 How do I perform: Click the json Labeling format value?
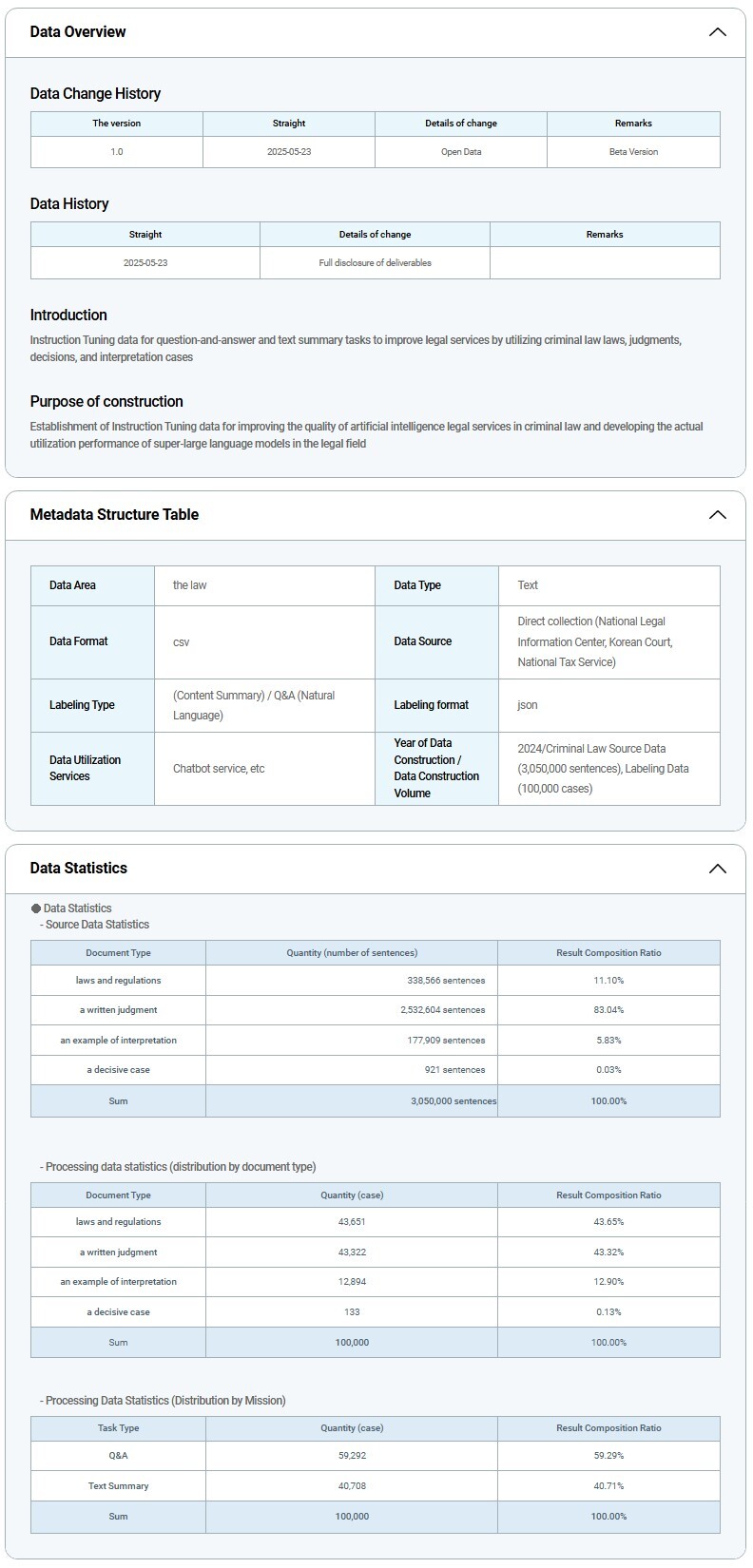(x=528, y=705)
